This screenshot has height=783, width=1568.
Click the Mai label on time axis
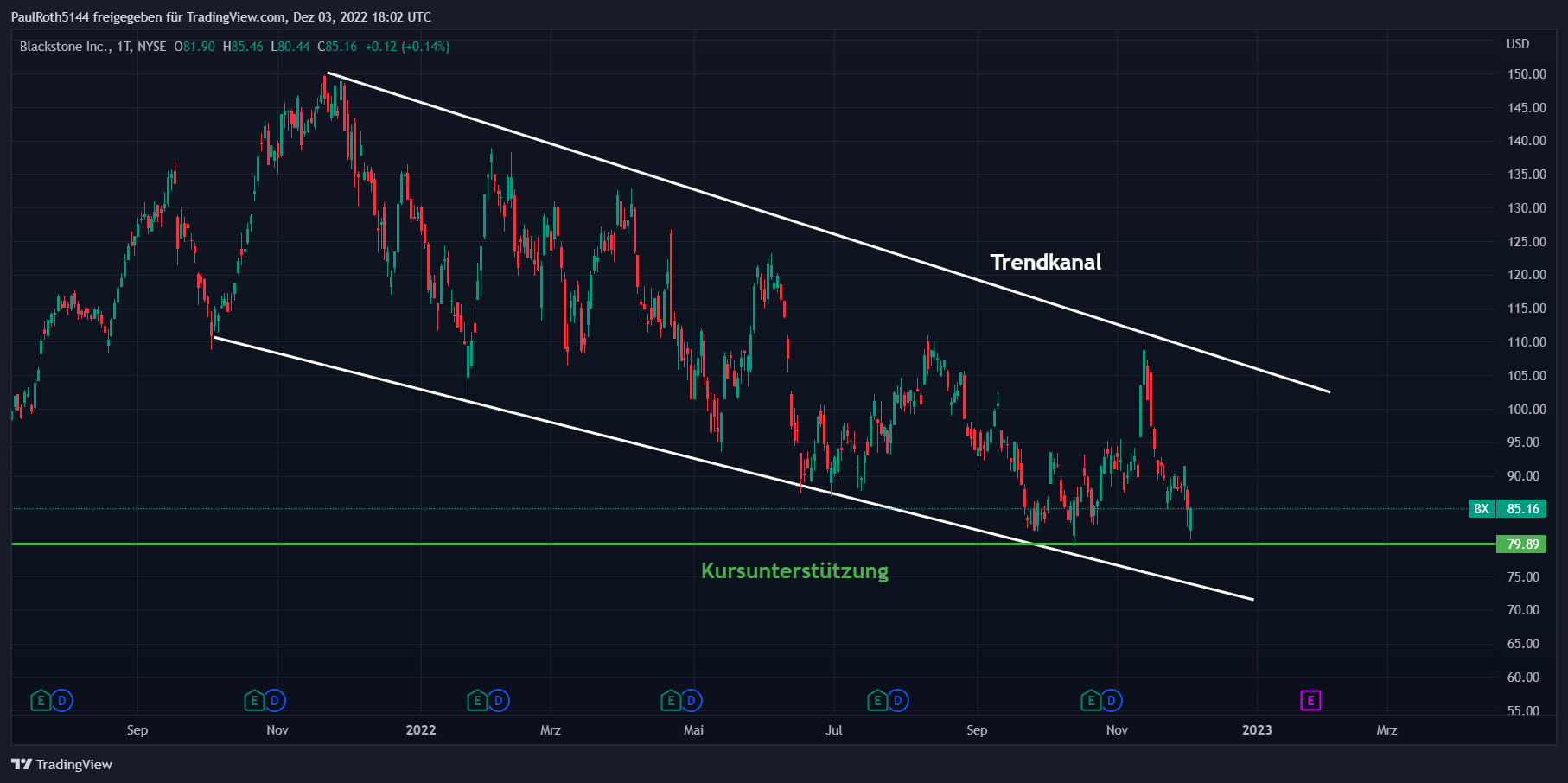693,730
